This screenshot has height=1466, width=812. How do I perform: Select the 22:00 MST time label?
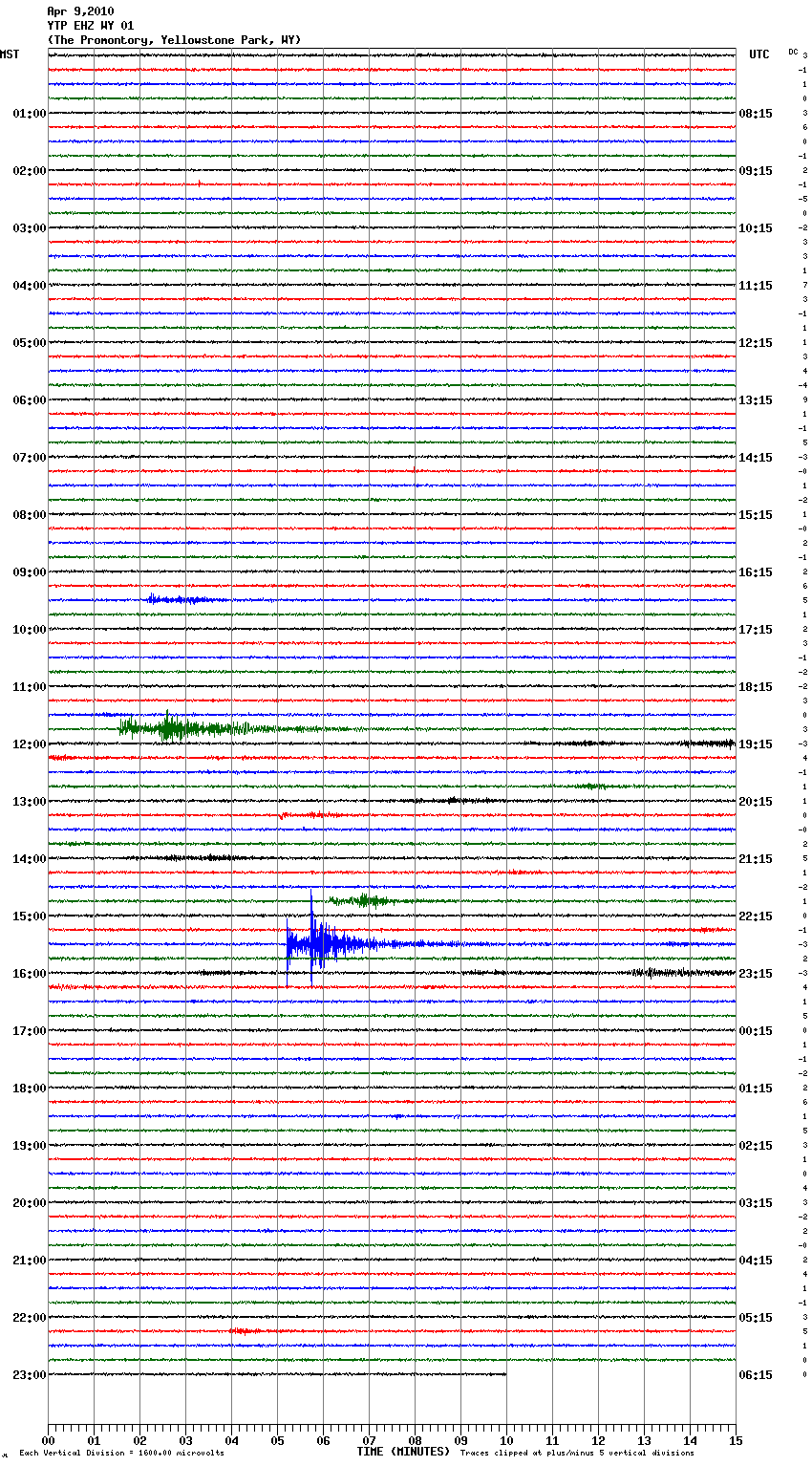[x=30, y=1318]
